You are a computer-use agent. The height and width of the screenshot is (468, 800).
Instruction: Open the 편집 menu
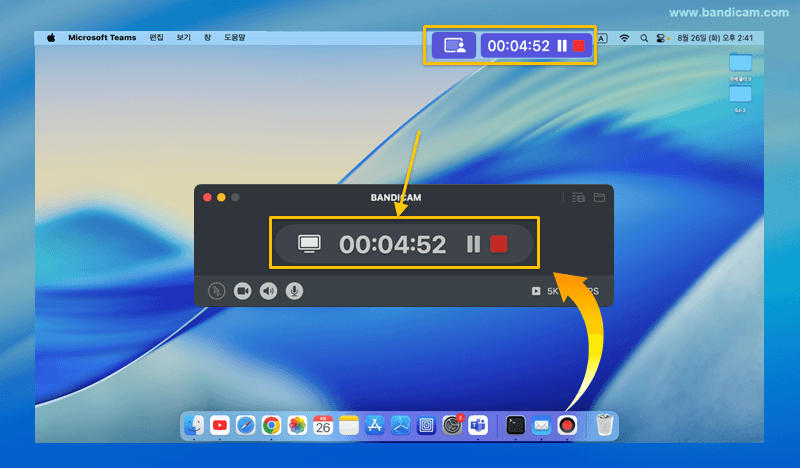tap(156, 37)
